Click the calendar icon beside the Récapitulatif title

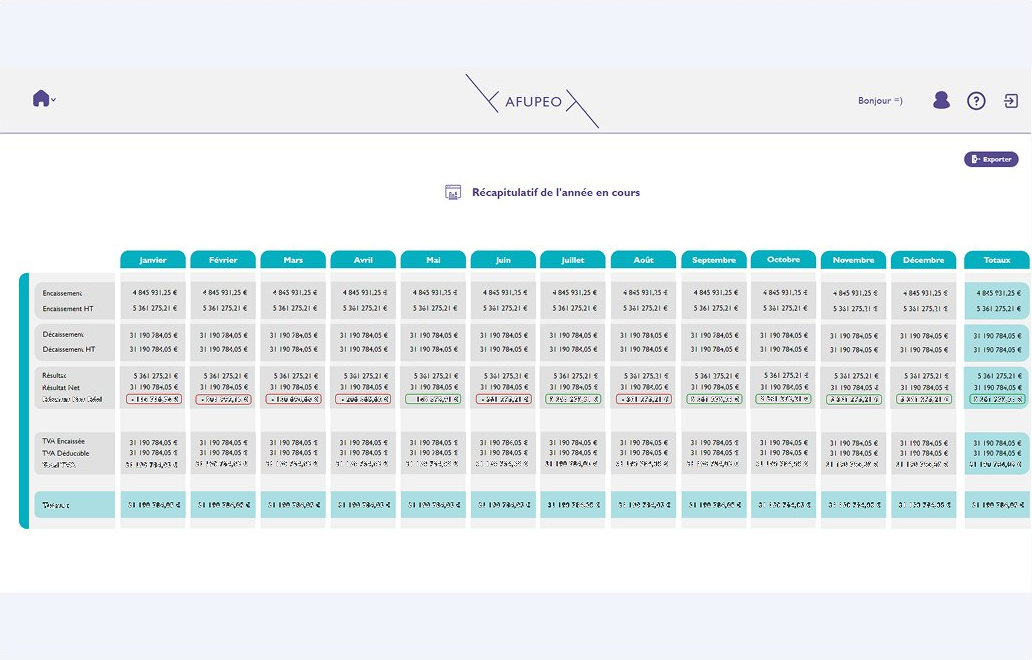453,192
